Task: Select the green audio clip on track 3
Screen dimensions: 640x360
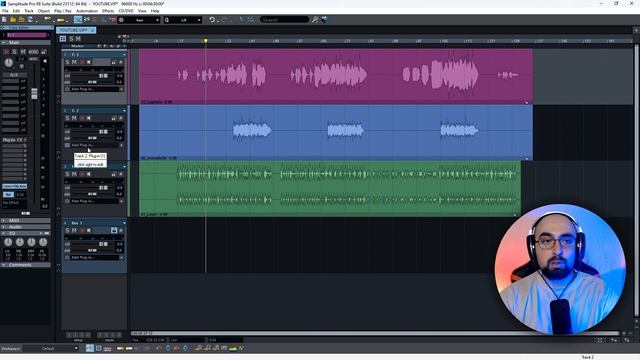Action: click(x=330, y=188)
